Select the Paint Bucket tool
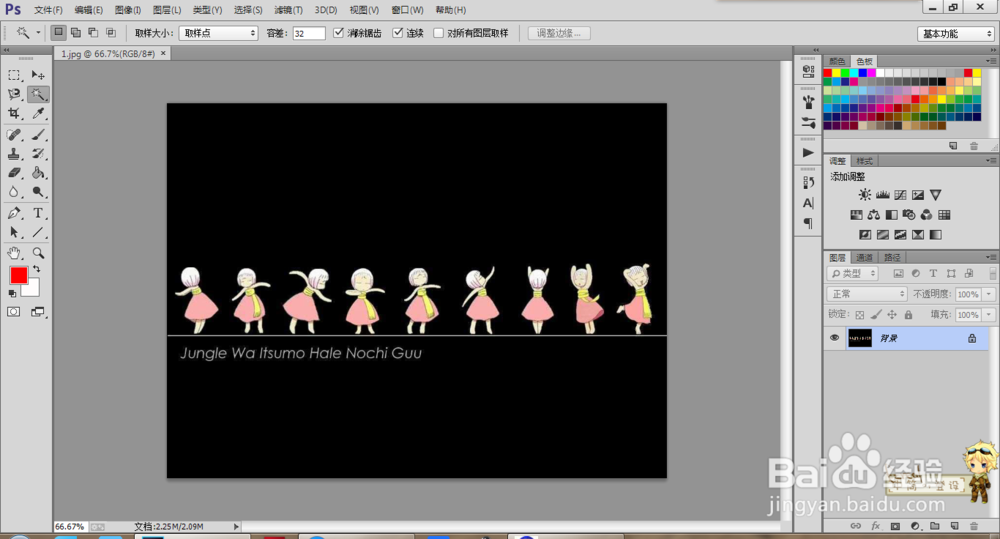The height and width of the screenshot is (539, 1000). (x=38, y=173)
